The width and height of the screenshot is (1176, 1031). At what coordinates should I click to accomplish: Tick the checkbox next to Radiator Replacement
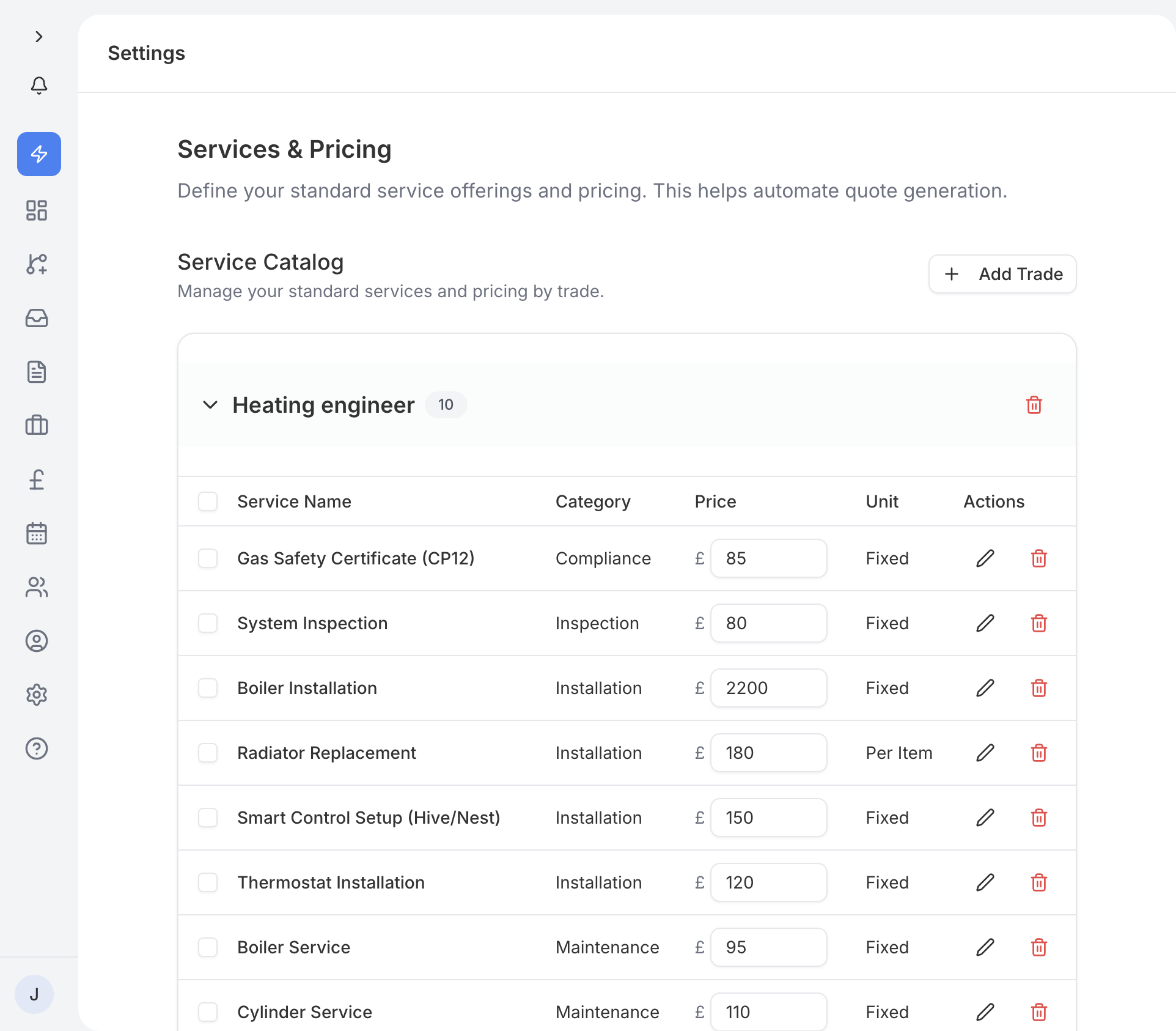(x=208, y=753)
